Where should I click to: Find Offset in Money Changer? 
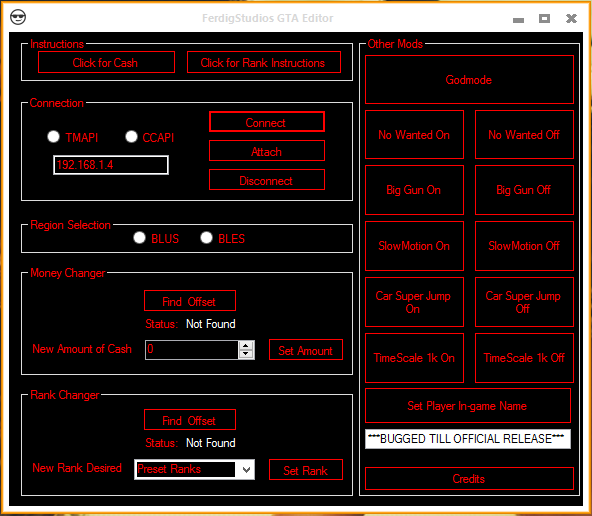pyautogui.click(x=190, y=301)
